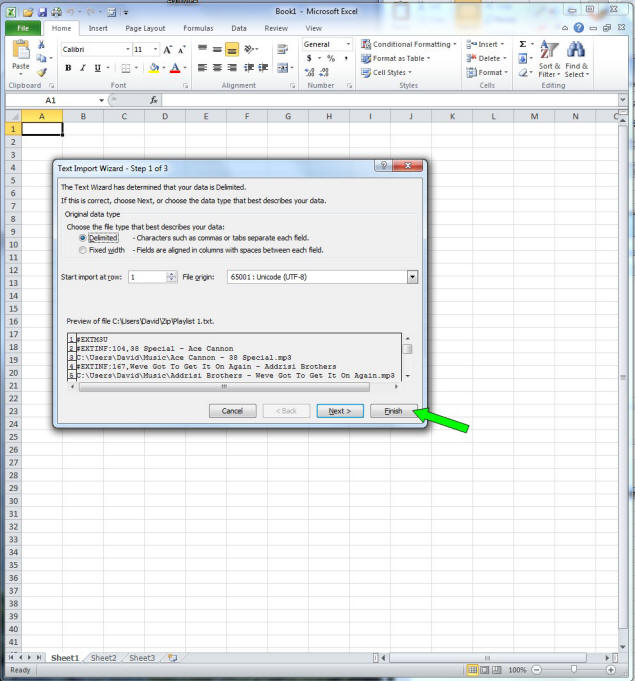Toggle Italic formatting
635x681 pixels.
click(x=83, y=68)
